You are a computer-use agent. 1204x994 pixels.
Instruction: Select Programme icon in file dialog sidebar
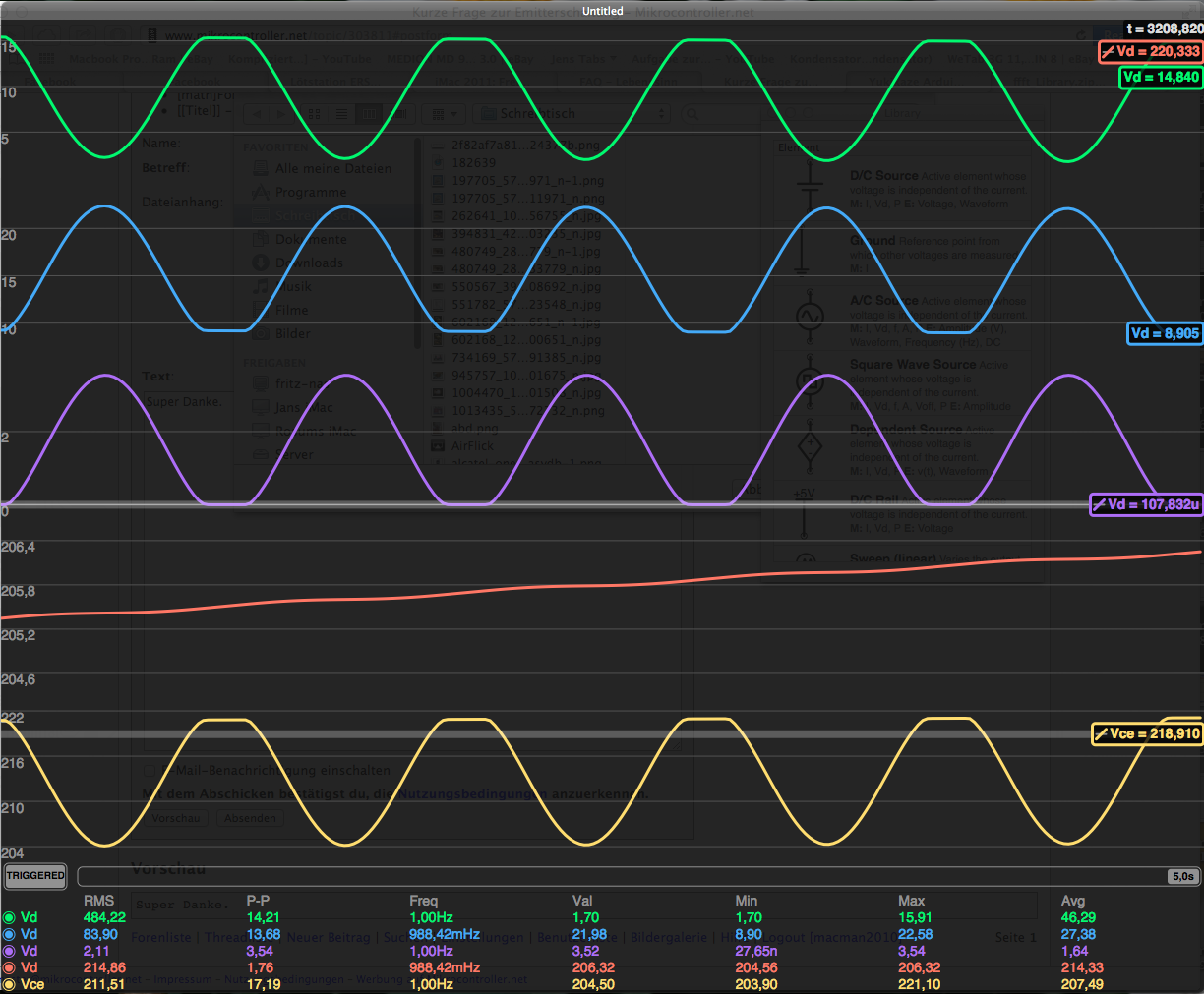tap(261, 192)
